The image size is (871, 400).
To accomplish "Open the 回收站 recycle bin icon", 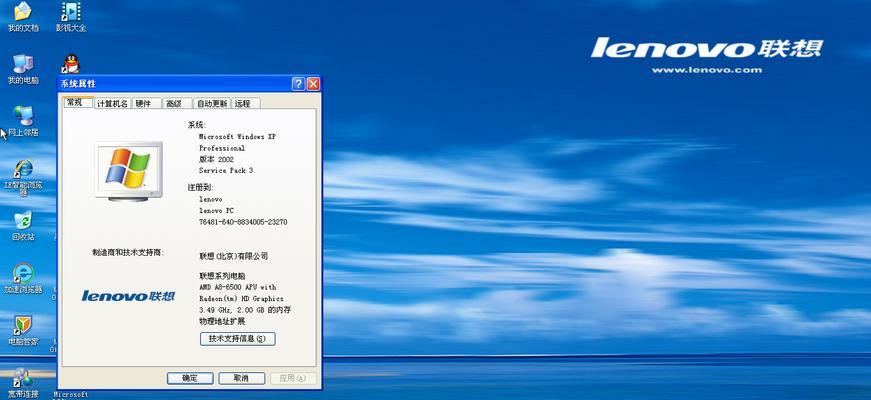I will click(23, 226).
